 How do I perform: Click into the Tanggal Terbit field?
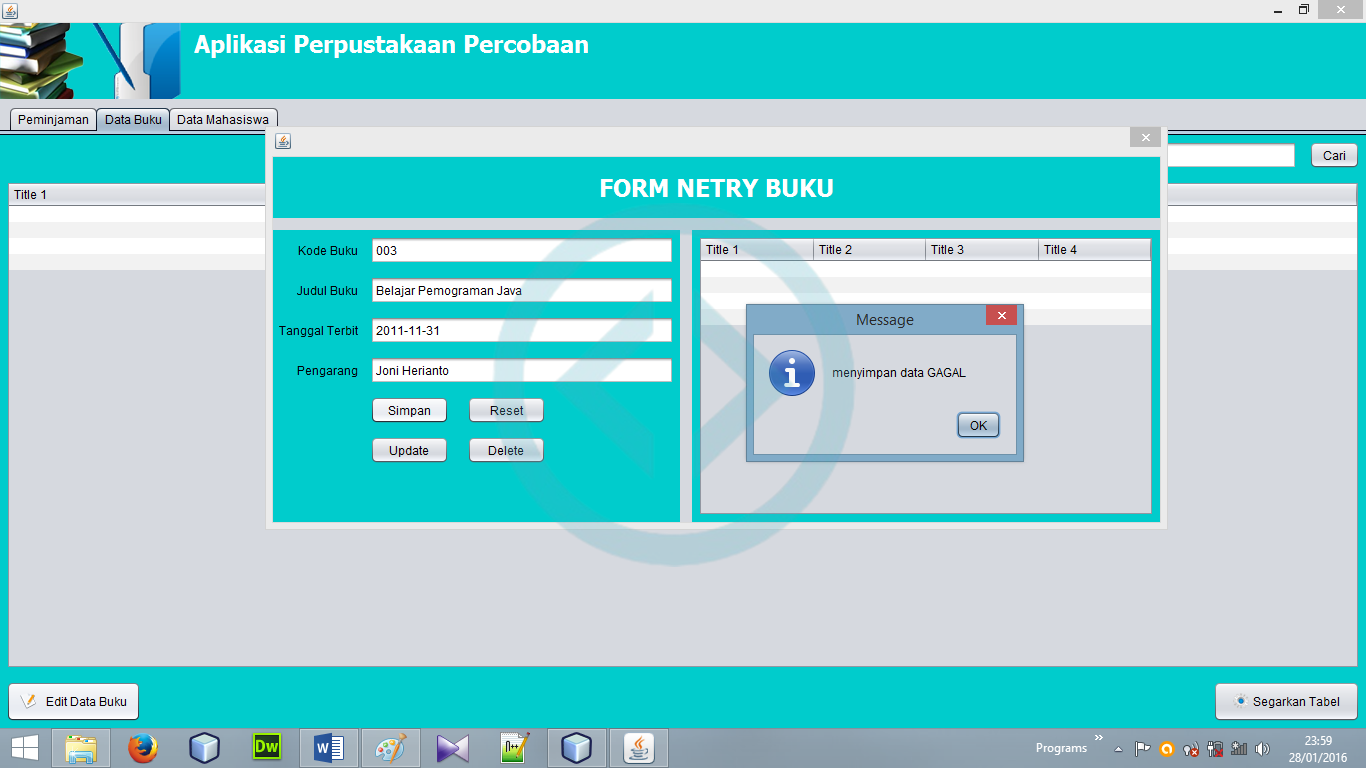click(521, 331)
